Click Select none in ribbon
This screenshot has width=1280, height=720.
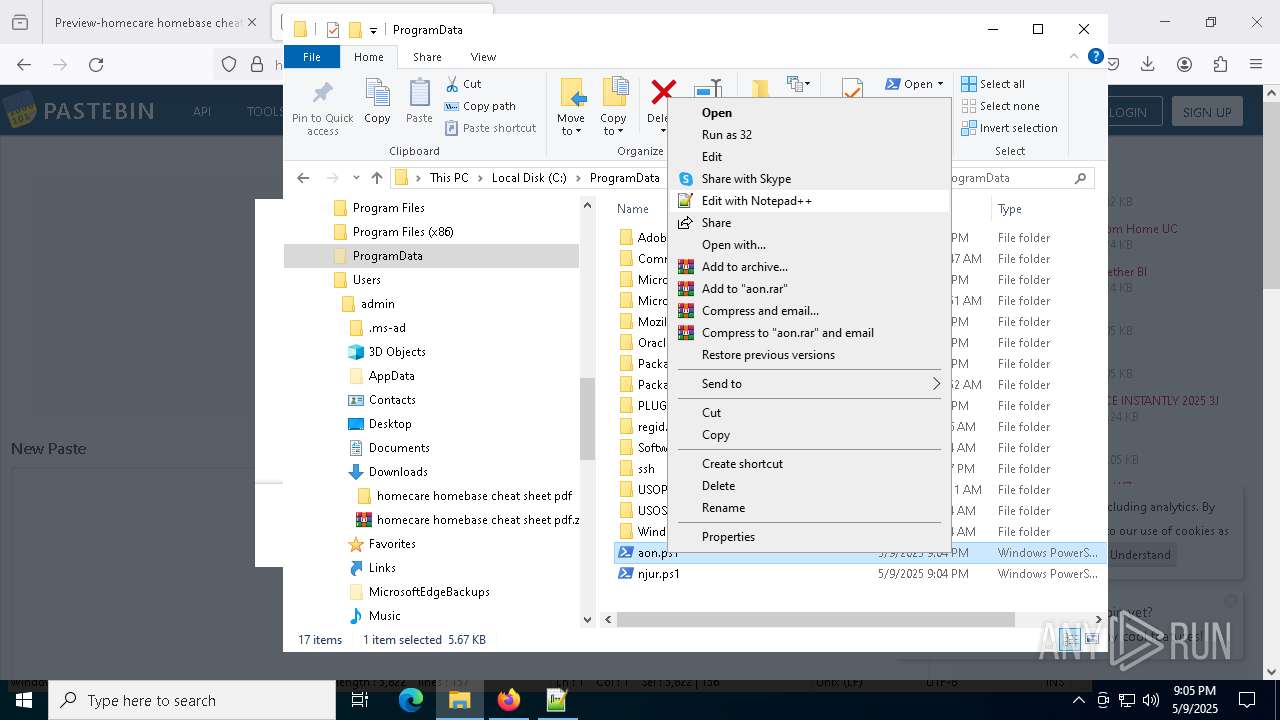[1000, 106]
